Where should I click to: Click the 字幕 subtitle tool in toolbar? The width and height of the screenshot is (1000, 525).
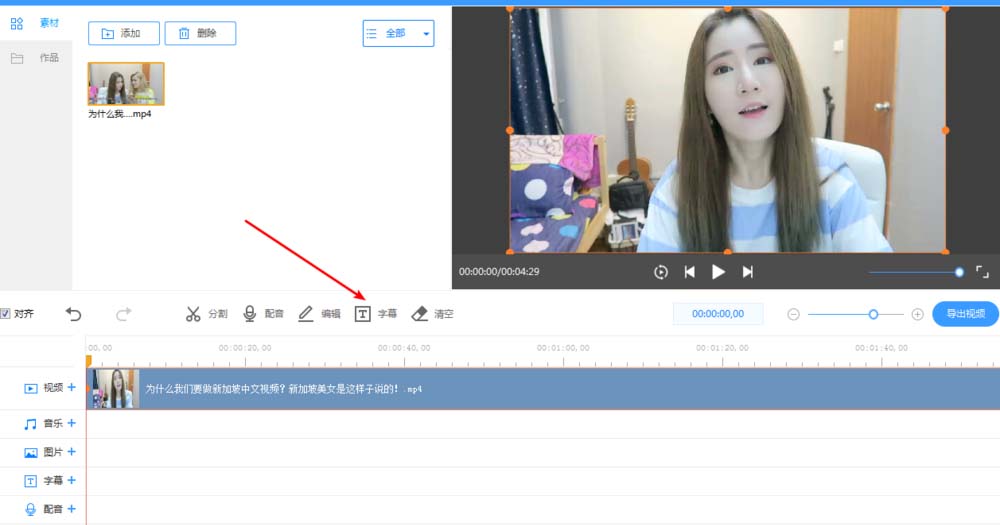point(376,314)
